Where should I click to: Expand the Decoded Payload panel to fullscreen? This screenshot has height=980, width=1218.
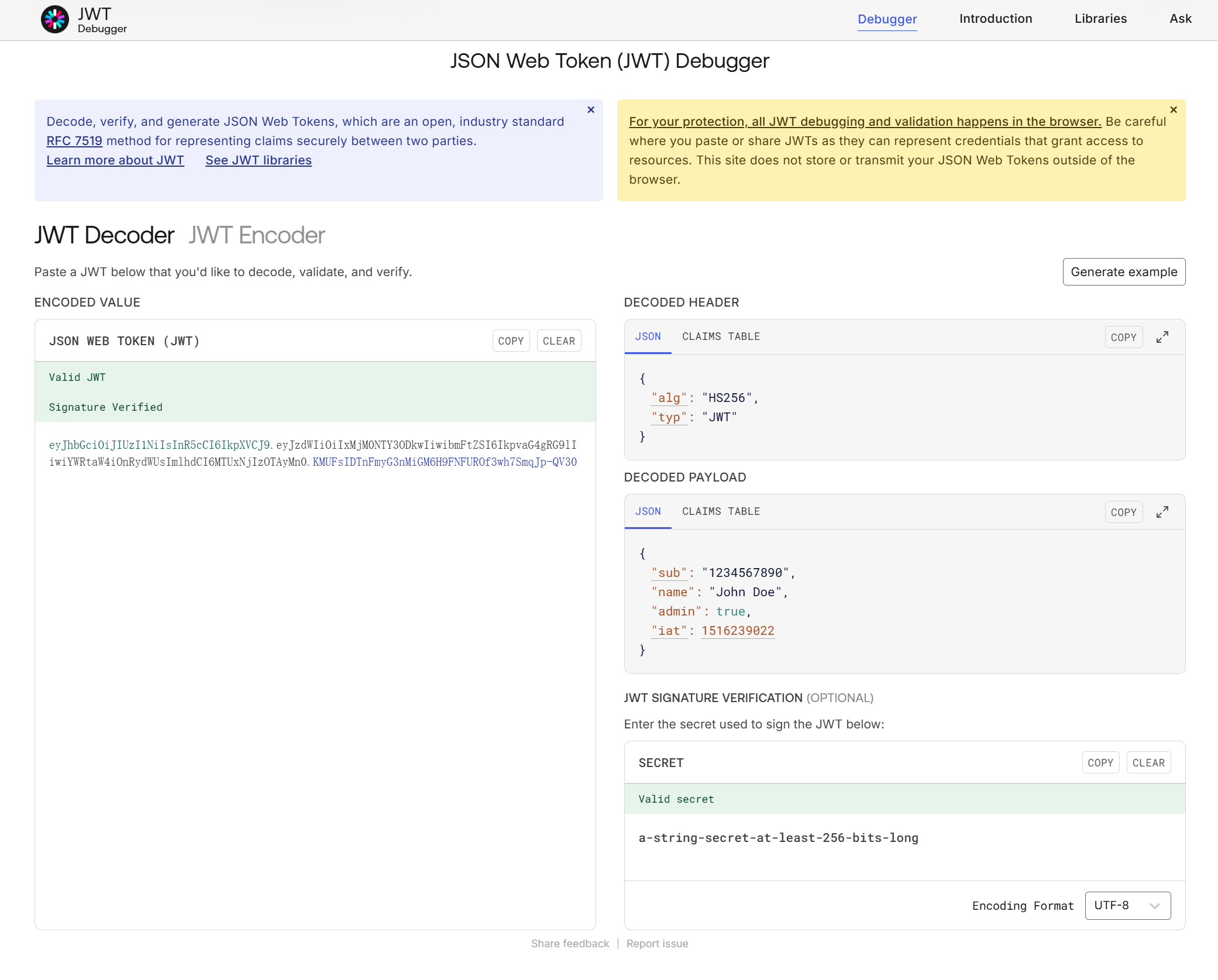[1162, 512]
